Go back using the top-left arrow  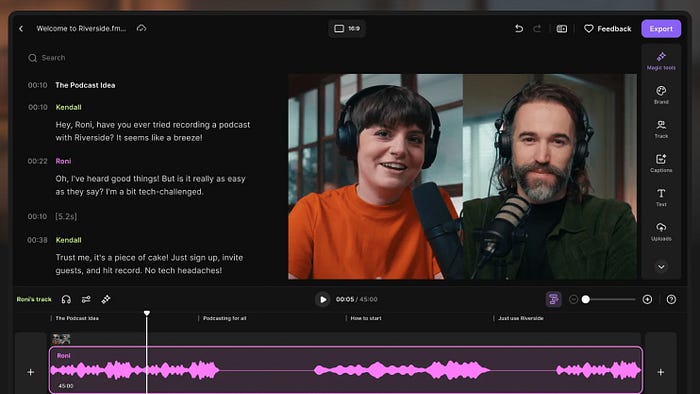click(x=21, y=29)
